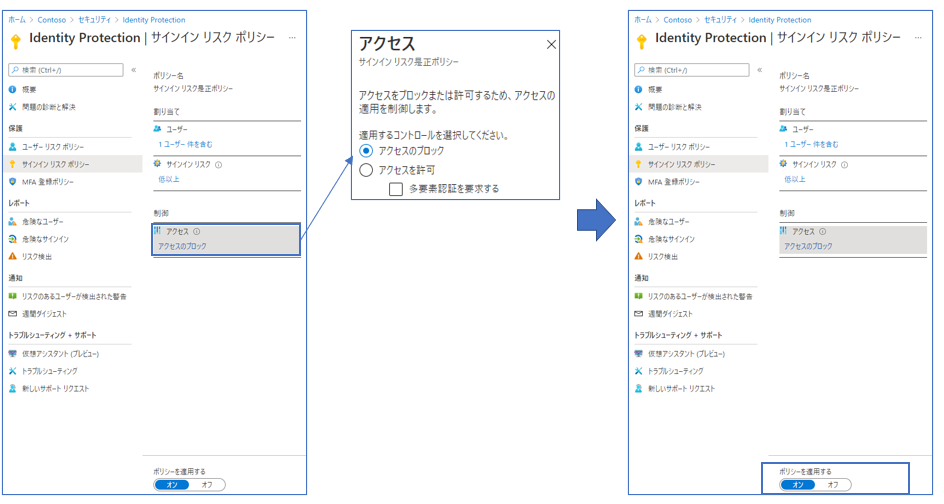The height and width of the screenshot is (504, 944).
Task: Collapse the left pane's sidebar with « chevron
Action: tap(134, 70)
